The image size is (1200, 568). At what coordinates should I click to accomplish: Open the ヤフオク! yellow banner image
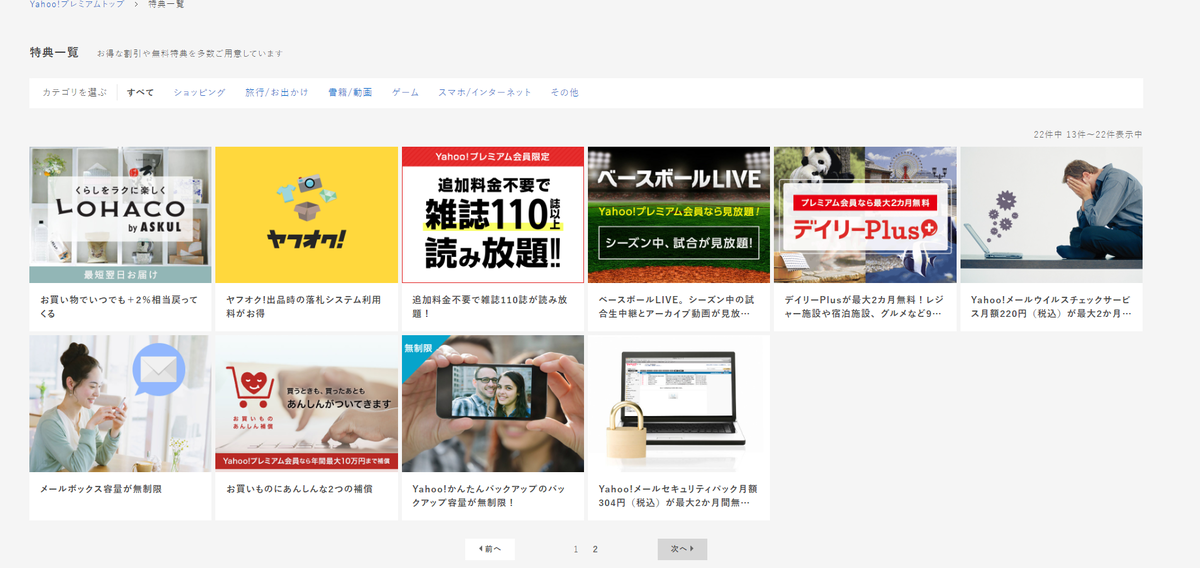[306, 215]
